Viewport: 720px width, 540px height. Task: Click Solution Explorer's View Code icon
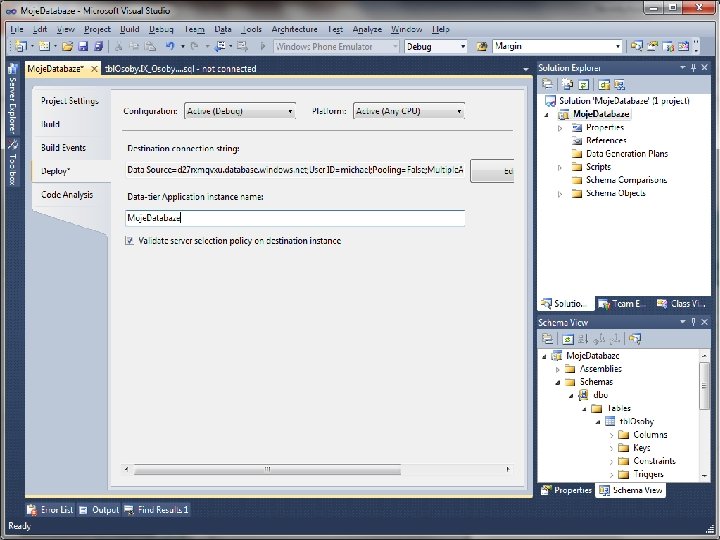(x=604, y=84)
